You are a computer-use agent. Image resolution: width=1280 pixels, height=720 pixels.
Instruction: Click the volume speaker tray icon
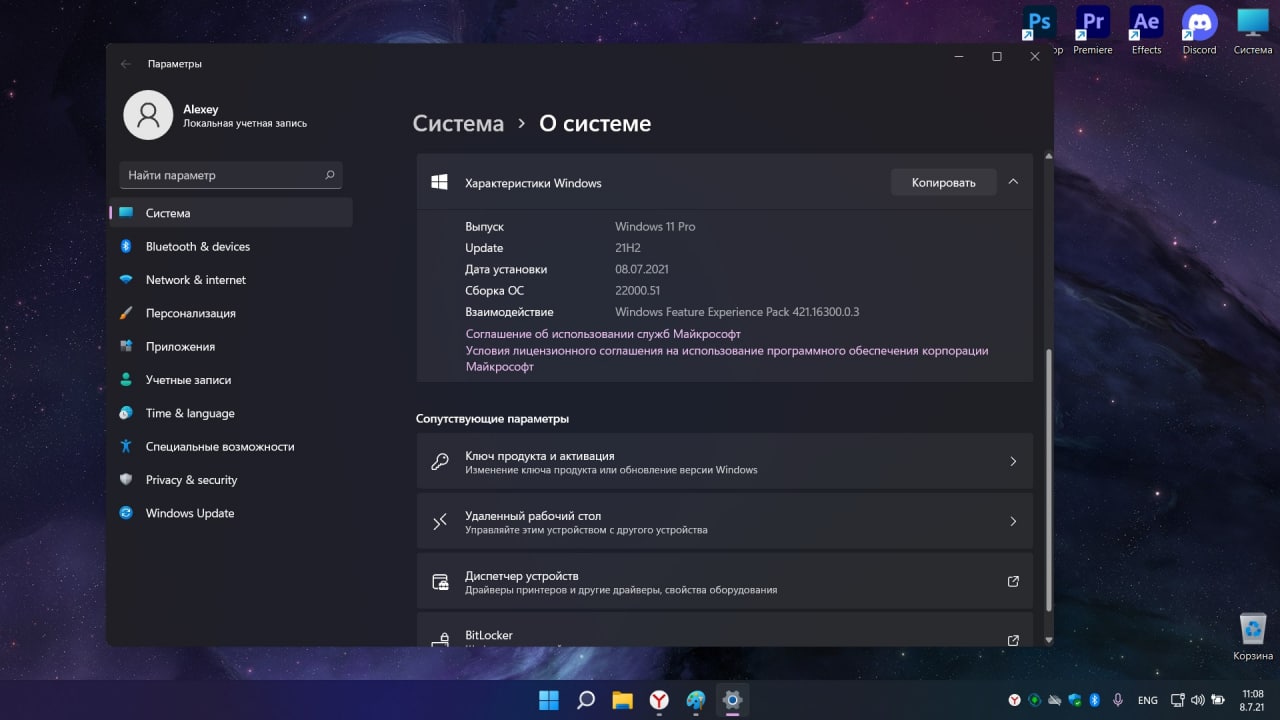1198,700
